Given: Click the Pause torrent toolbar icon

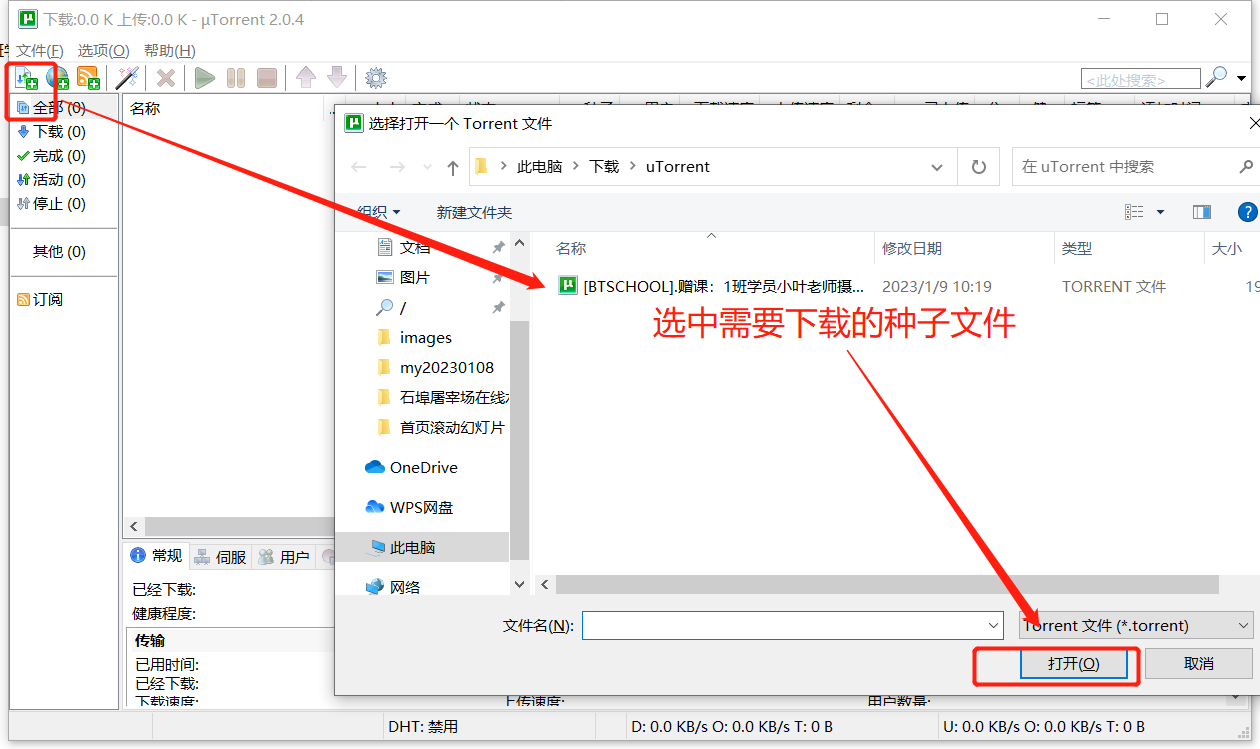Looking at the screenshot, I should 236,78.
